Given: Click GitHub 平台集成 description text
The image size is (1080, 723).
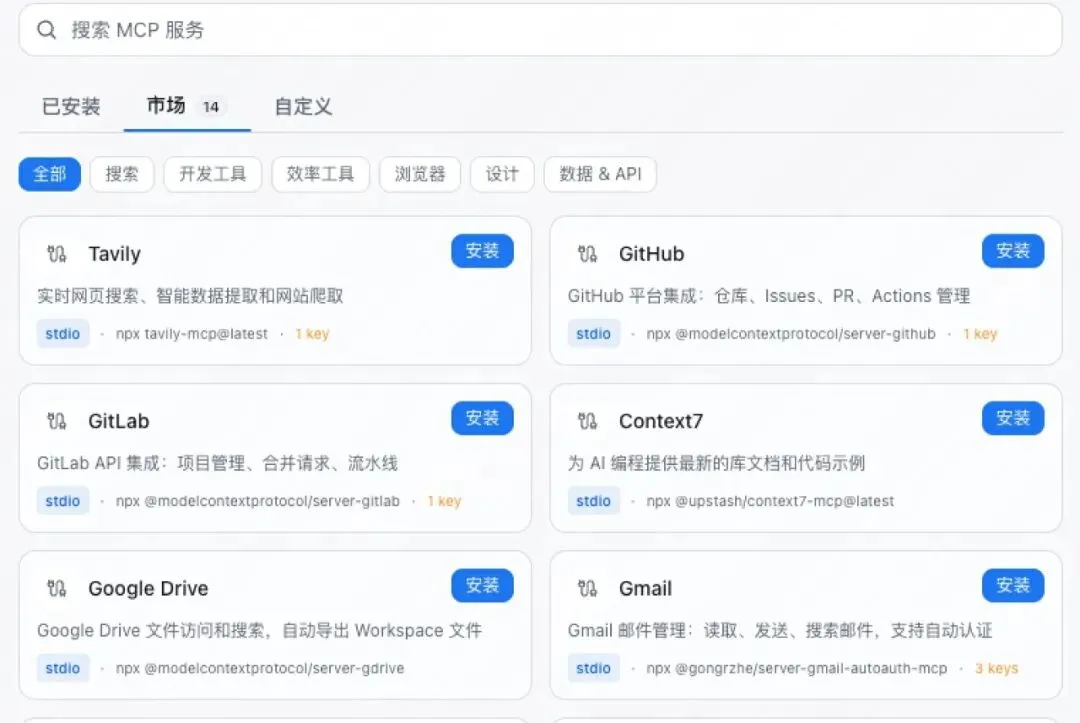Looking at the screenshot, I should coord(769,296).
